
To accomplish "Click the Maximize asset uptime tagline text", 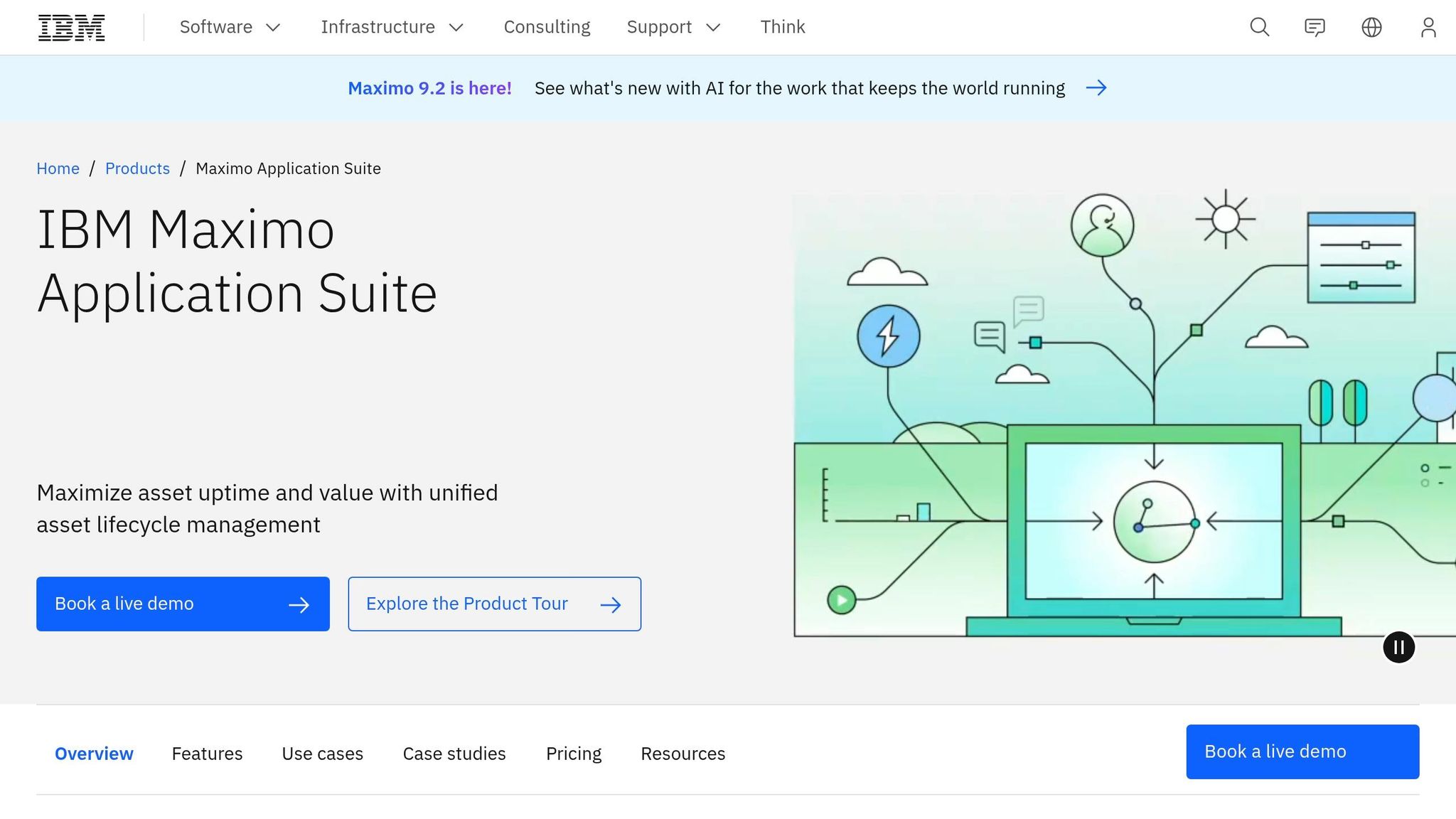I will point(267,508).
